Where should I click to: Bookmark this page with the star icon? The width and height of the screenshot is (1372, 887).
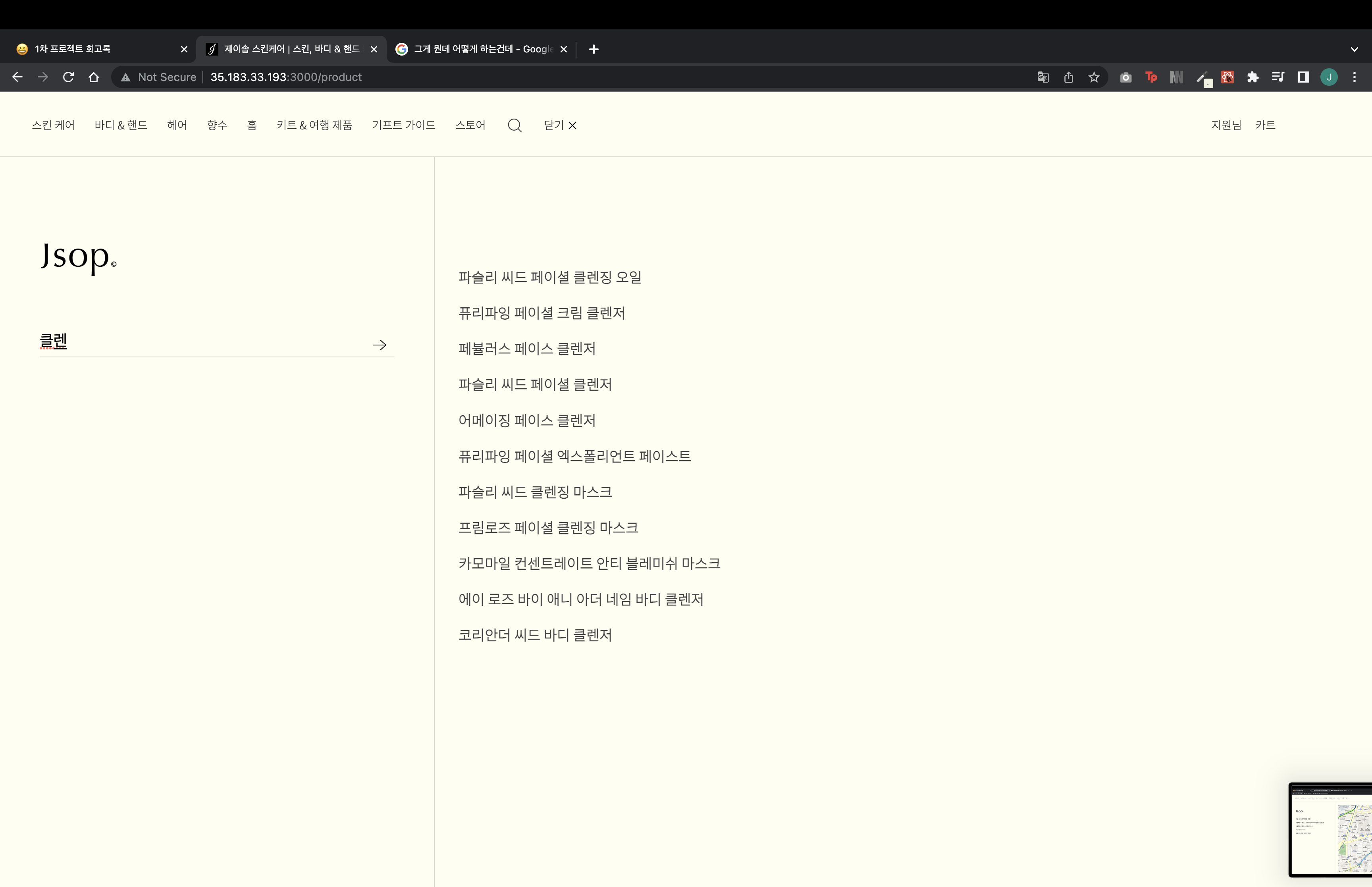1094,77
